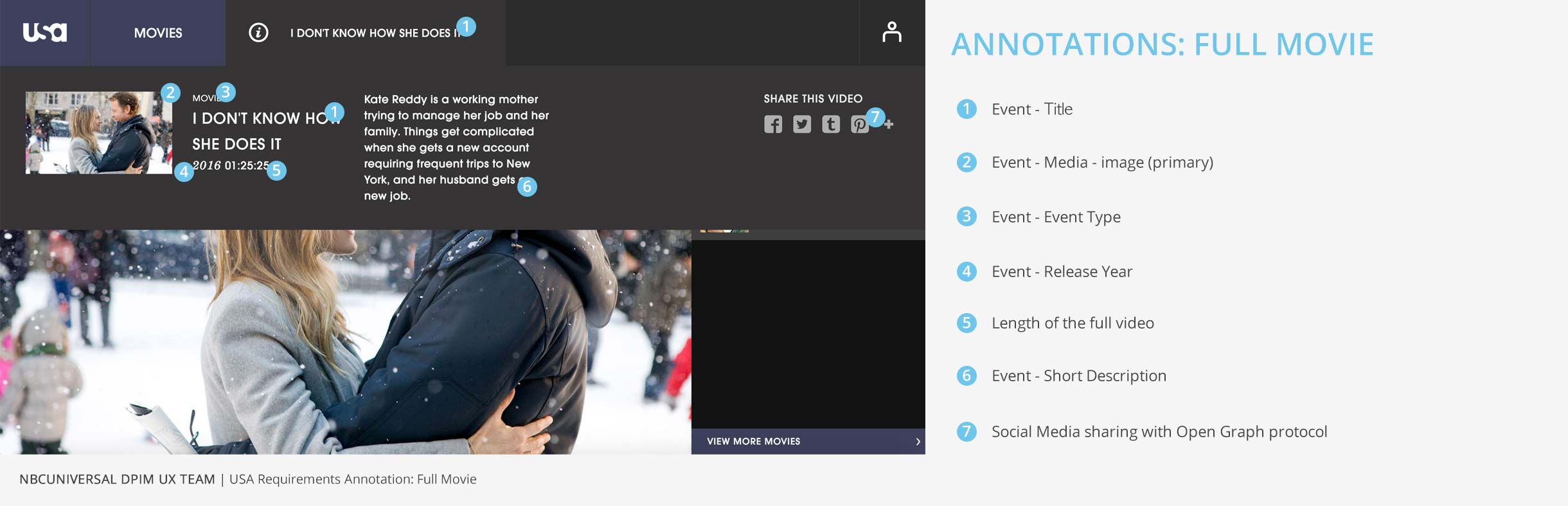The image size is (1568, 506).
Task: Open the info icon in the top bar
Action: pos(258,33)
